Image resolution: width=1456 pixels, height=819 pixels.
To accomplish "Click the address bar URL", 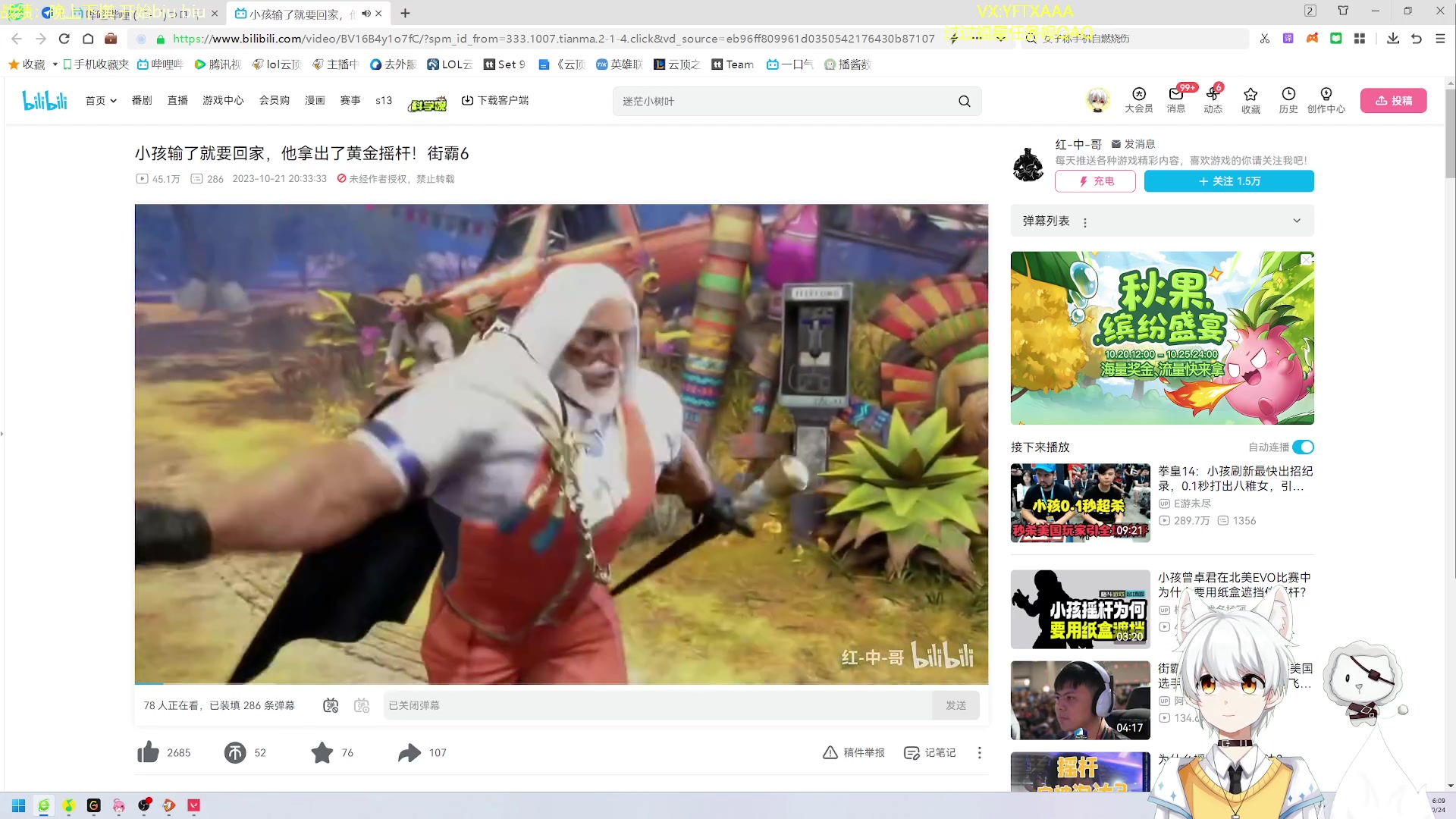I will 553,39.
